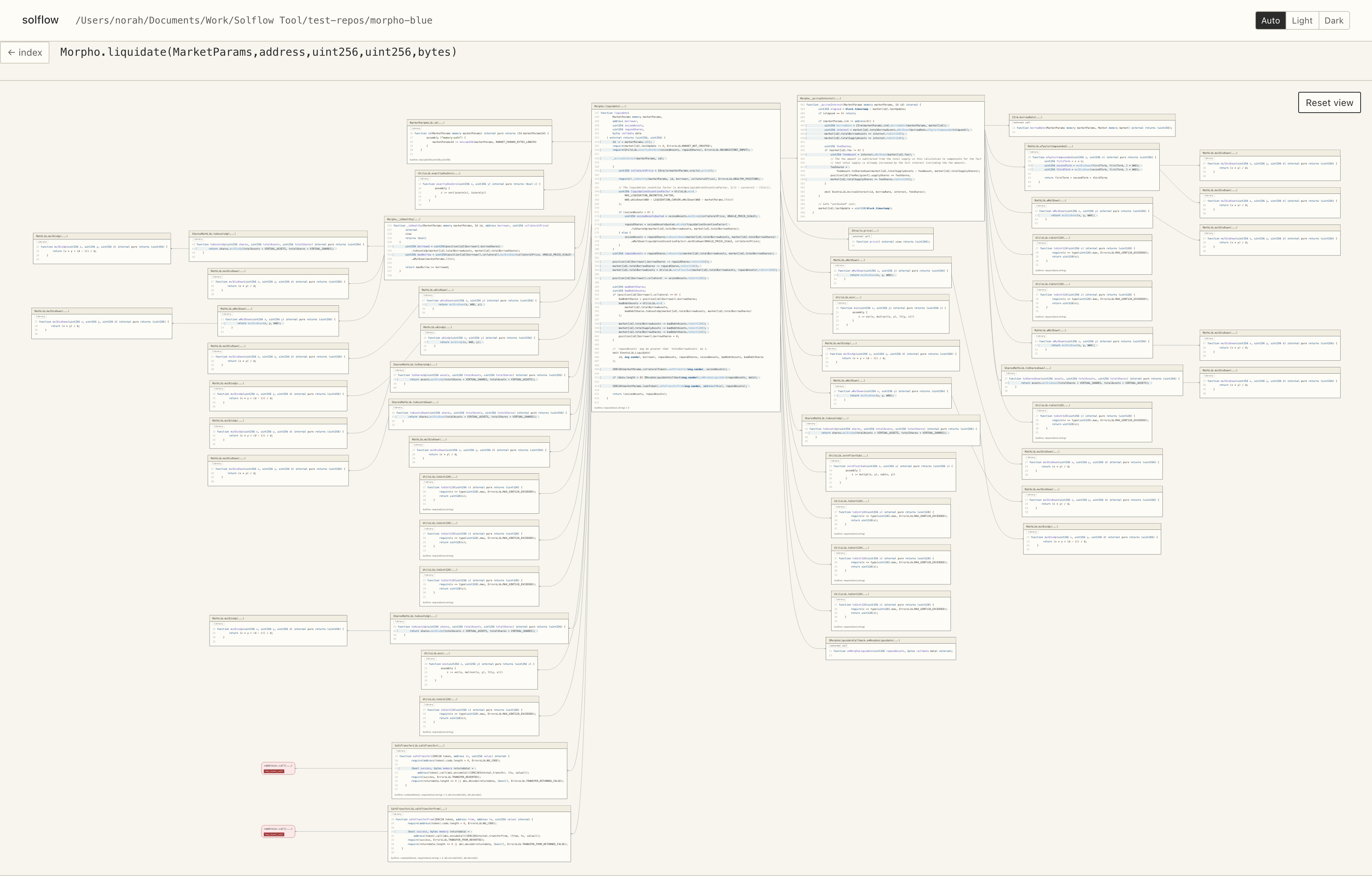Select the UtilsLib.zeroFloorSub(...) node

tap(890, 472)
